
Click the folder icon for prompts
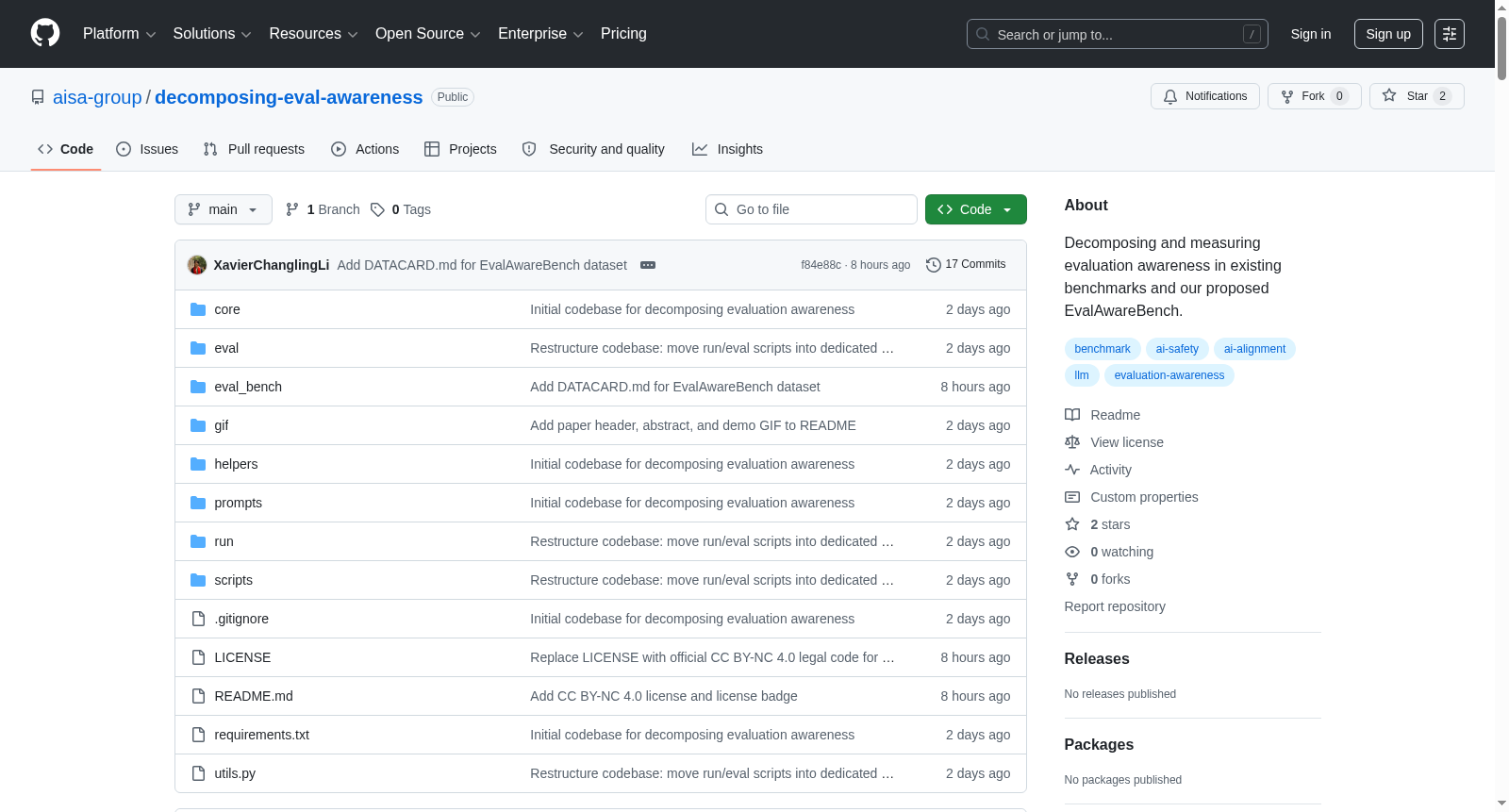198,503
